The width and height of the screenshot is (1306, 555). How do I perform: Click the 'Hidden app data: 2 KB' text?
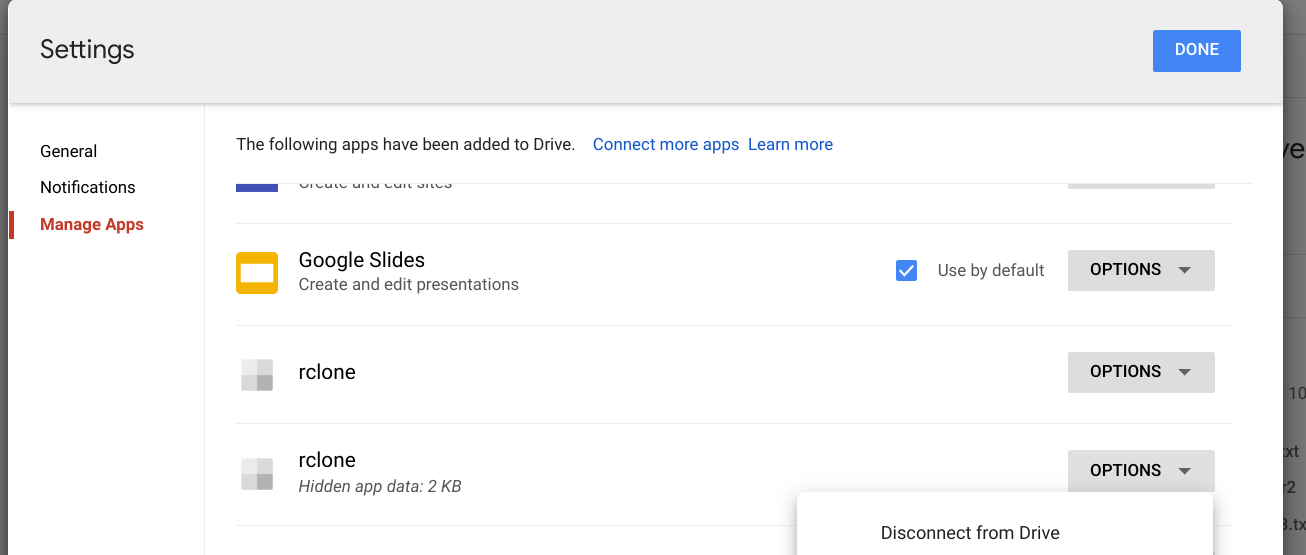pyautogui.click(x=380, y=487)
